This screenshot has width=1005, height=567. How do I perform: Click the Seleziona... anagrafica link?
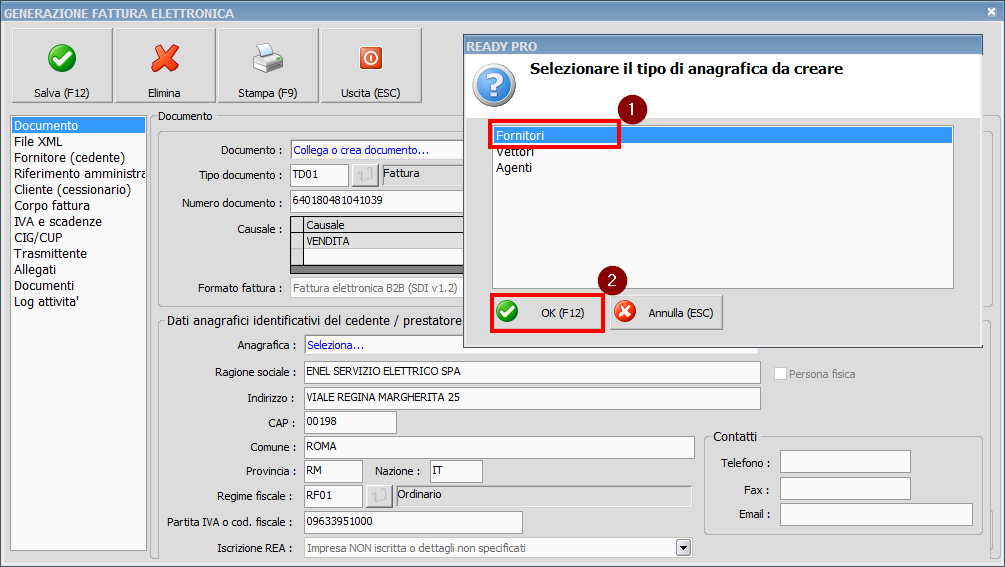(336, 345)
